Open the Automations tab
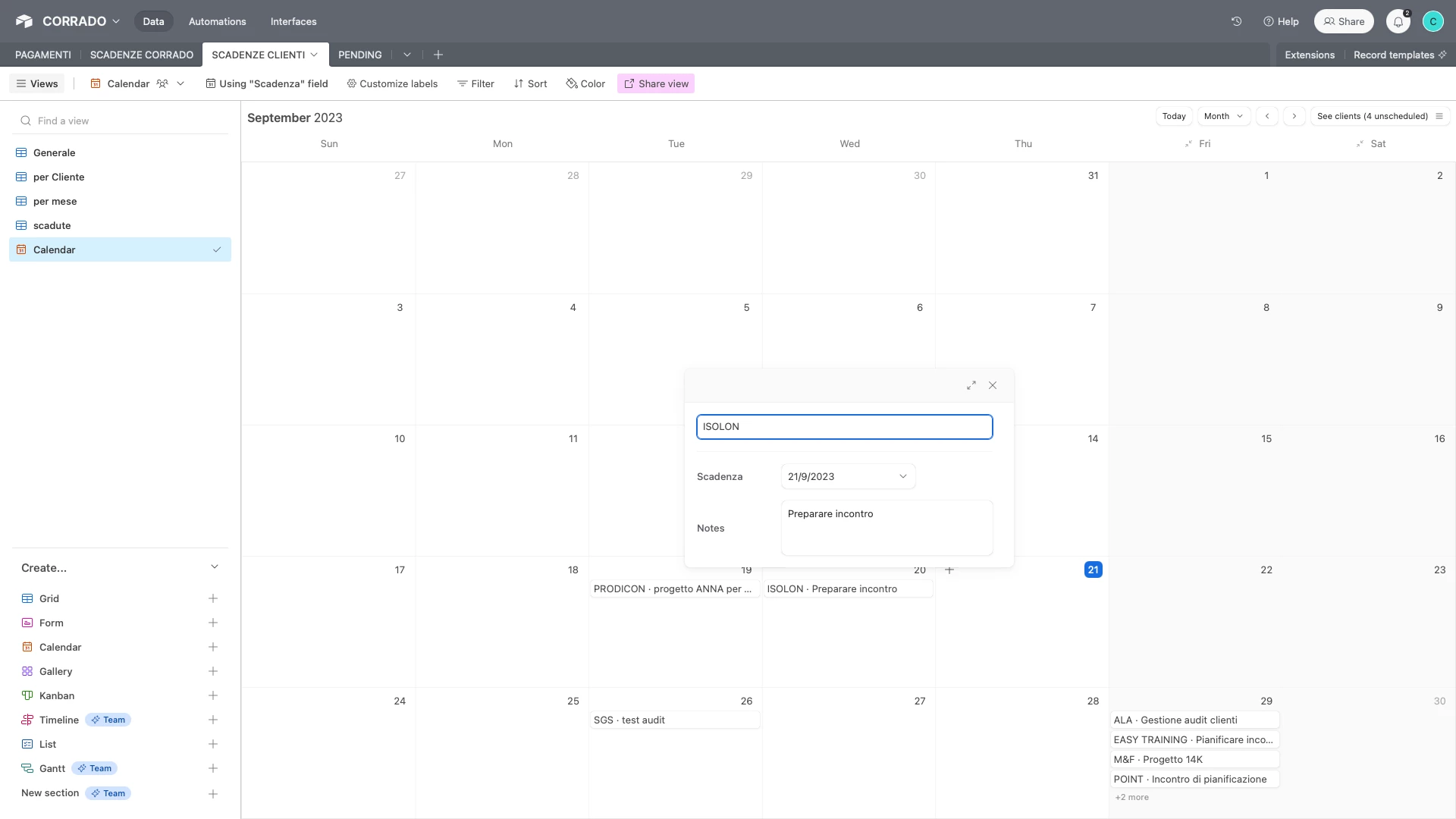1456x819 pixels. [x=217, y=21]
